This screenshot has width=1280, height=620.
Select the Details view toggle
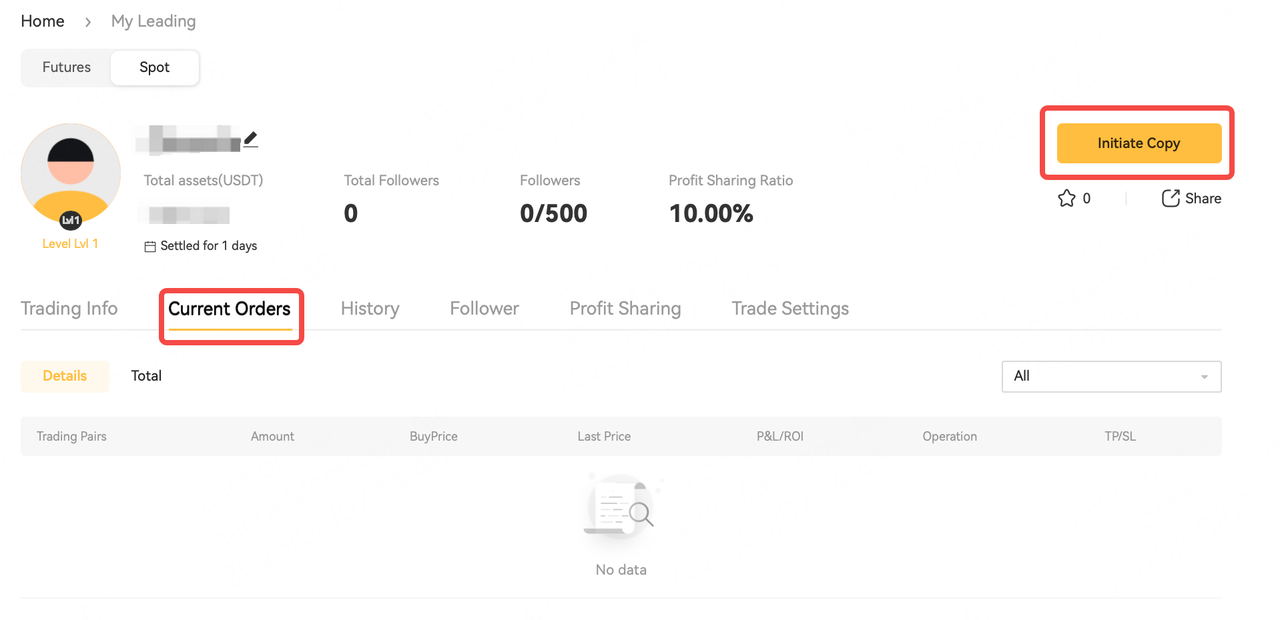65,376
